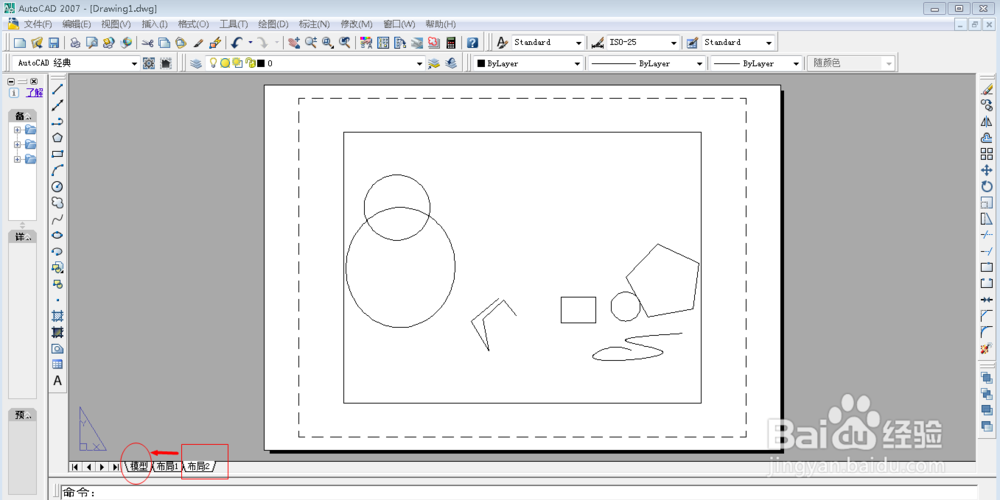Open the 标注(N) menu
This screenshot has width=1000, height=500.
pos(314,24)
